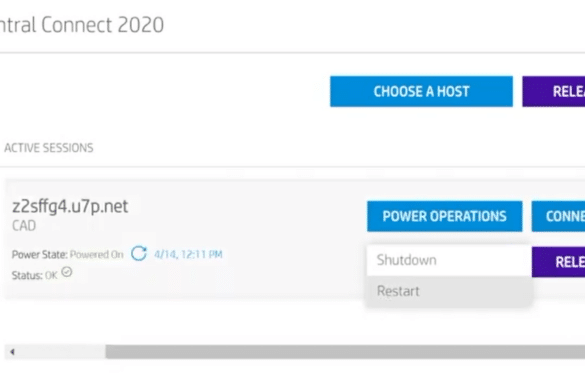This screenshot has height=390, width=585.
Task: Click the purple RELEASE button beside CHOOSE A HOST
Action: (x=554, y=91)
